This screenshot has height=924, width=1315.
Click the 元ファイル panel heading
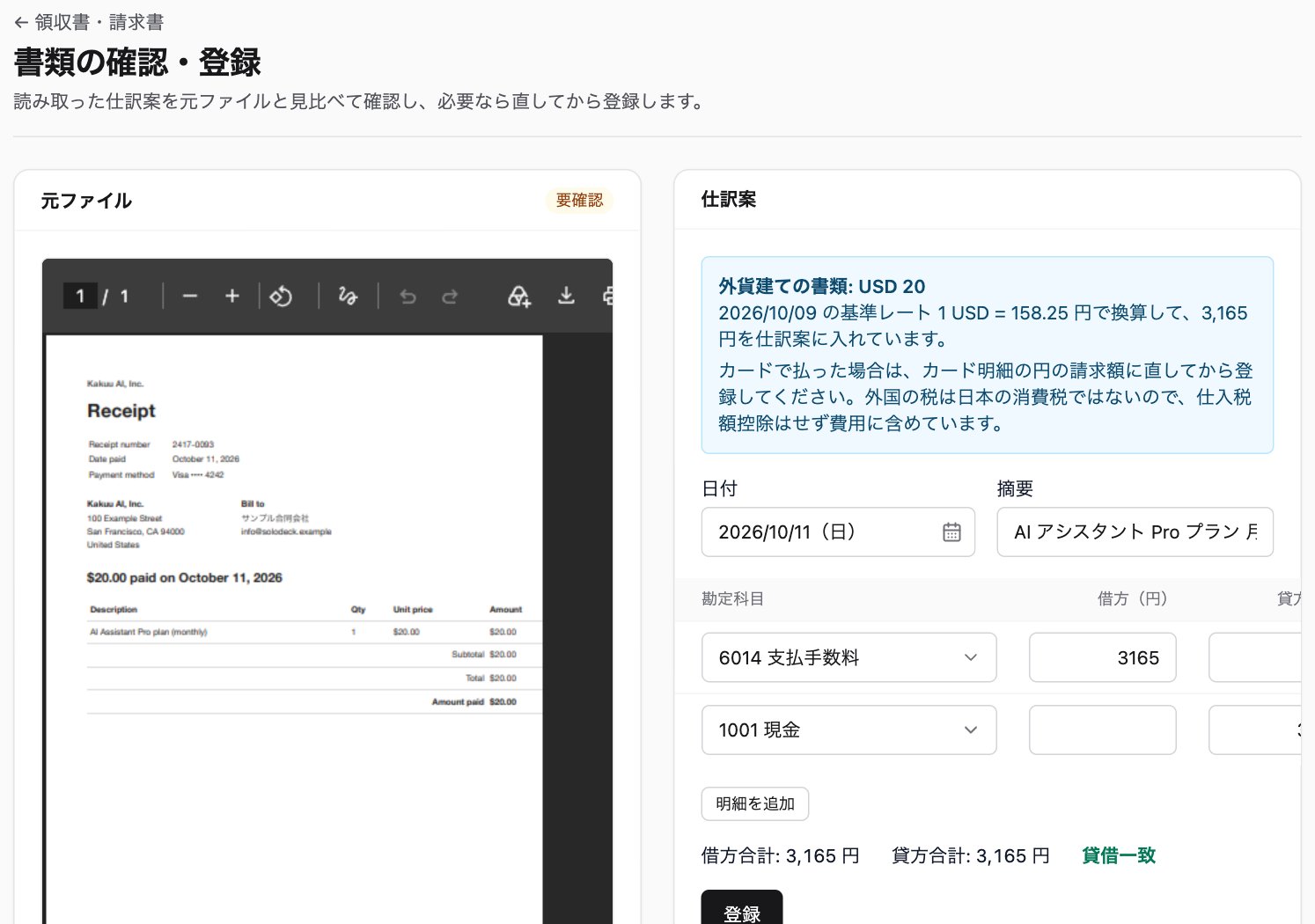coord(86,201)
